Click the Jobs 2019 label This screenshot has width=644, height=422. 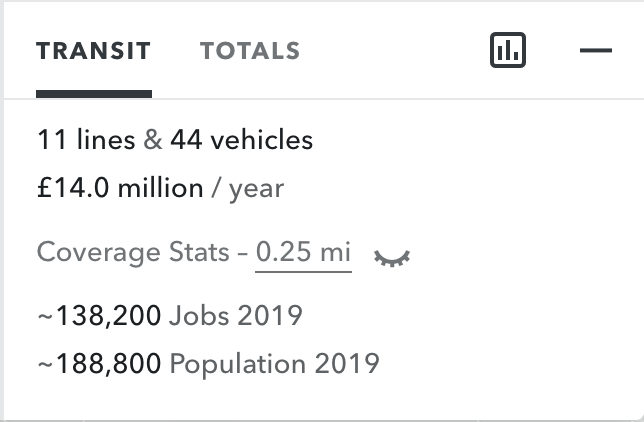[236, 316]
